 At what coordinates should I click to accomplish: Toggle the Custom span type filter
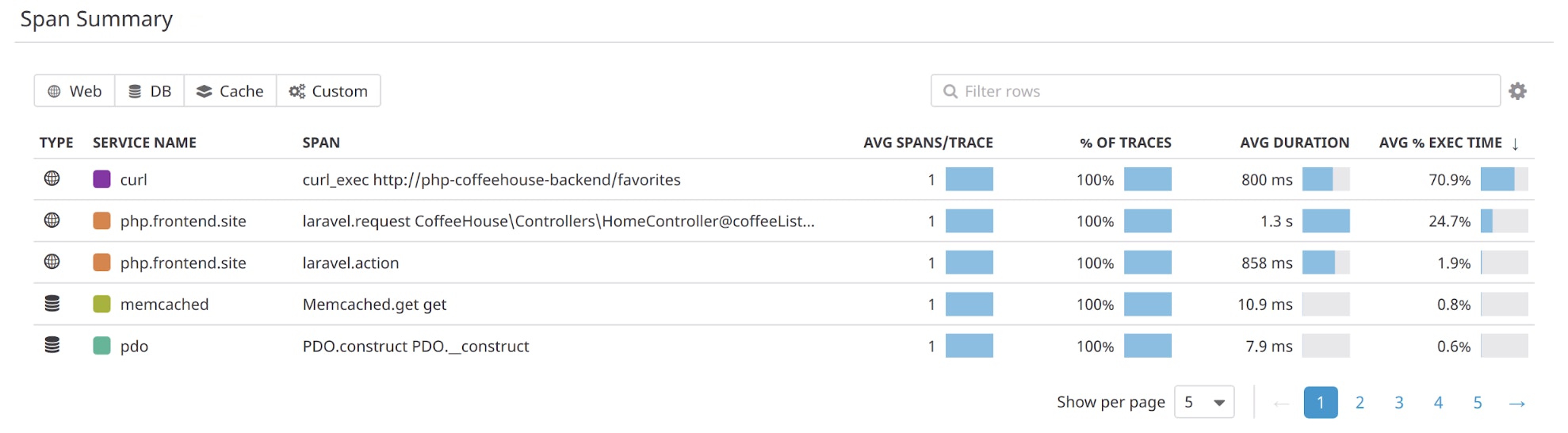tap(328, 90)
